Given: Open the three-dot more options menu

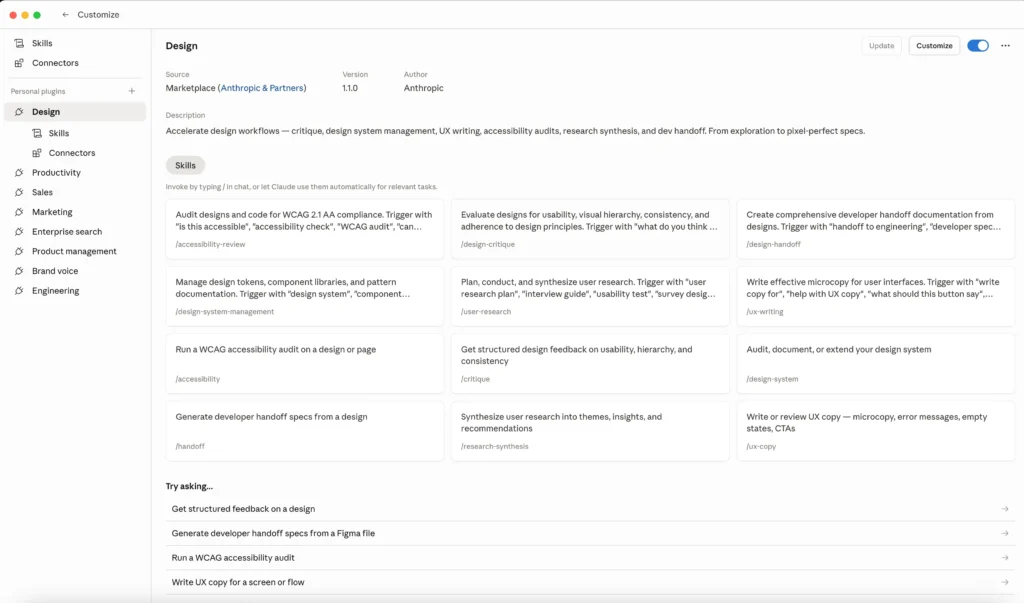Looking at the screenshot, I should coord(1005,46).
